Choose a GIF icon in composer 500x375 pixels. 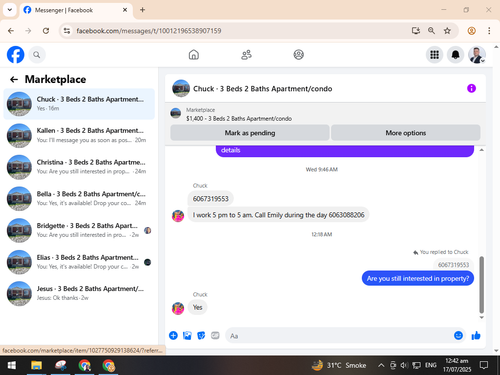215,335
